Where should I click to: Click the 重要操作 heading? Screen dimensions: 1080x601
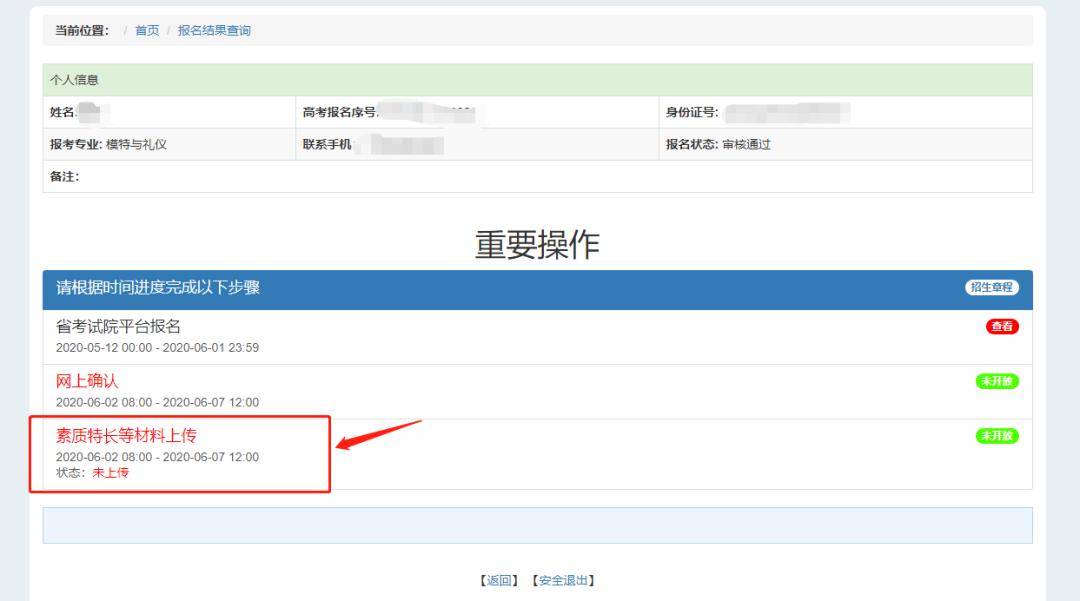pos(537,245)
